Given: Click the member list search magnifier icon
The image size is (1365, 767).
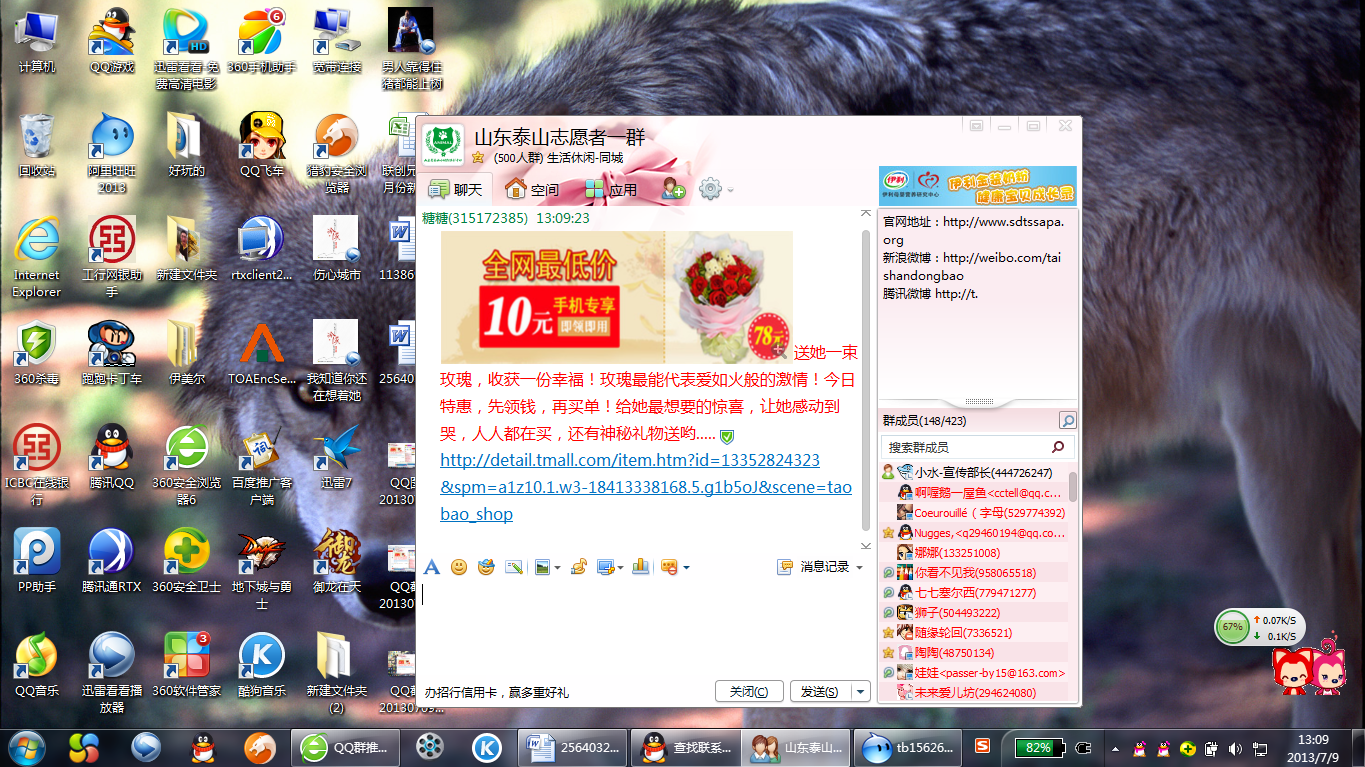Looking at the screenshot, I should pos(1068,421).
